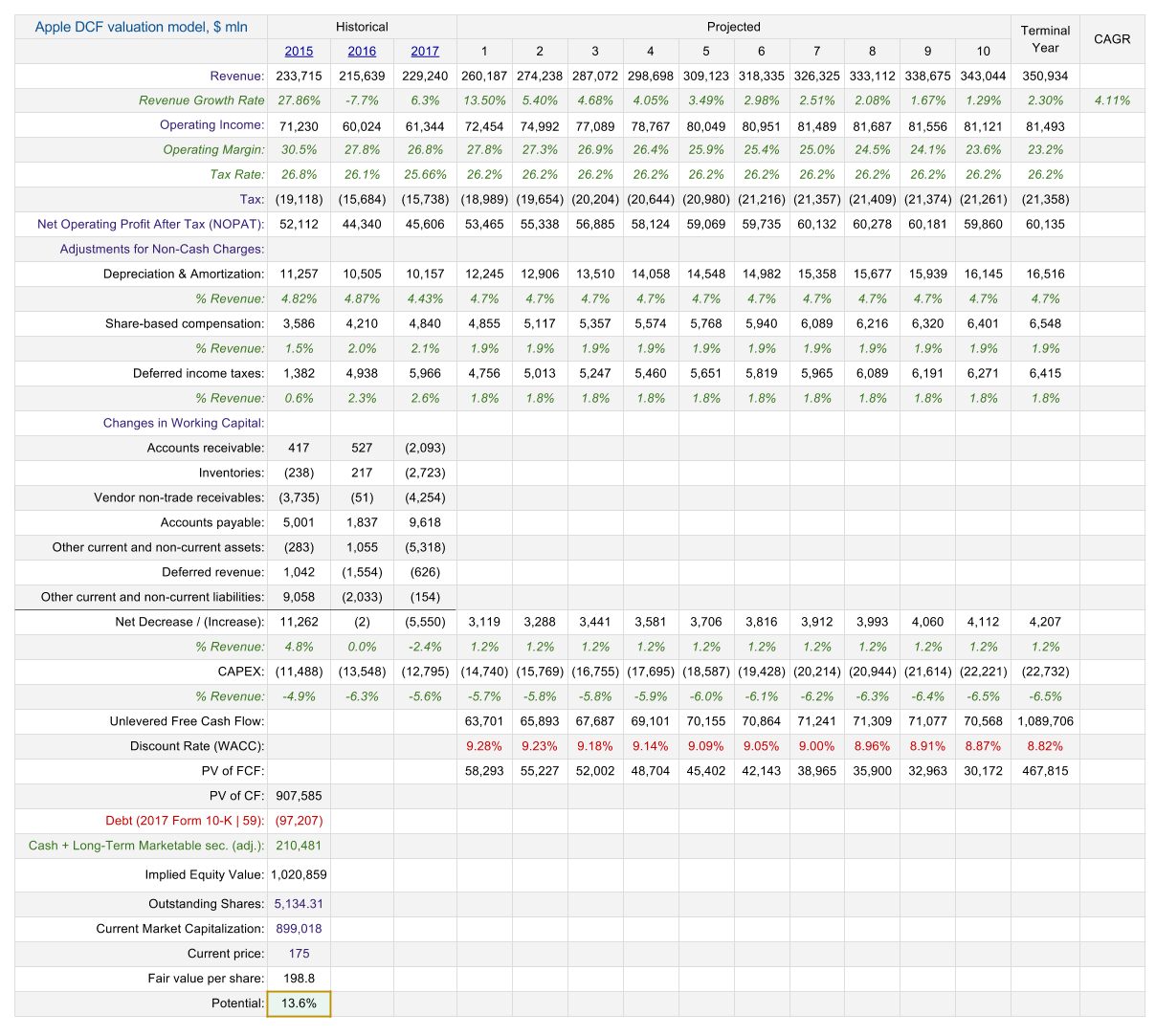Click the Year 1 discount rate 9.28%
1156x1036 pixels.
click(x=484, y=746)
